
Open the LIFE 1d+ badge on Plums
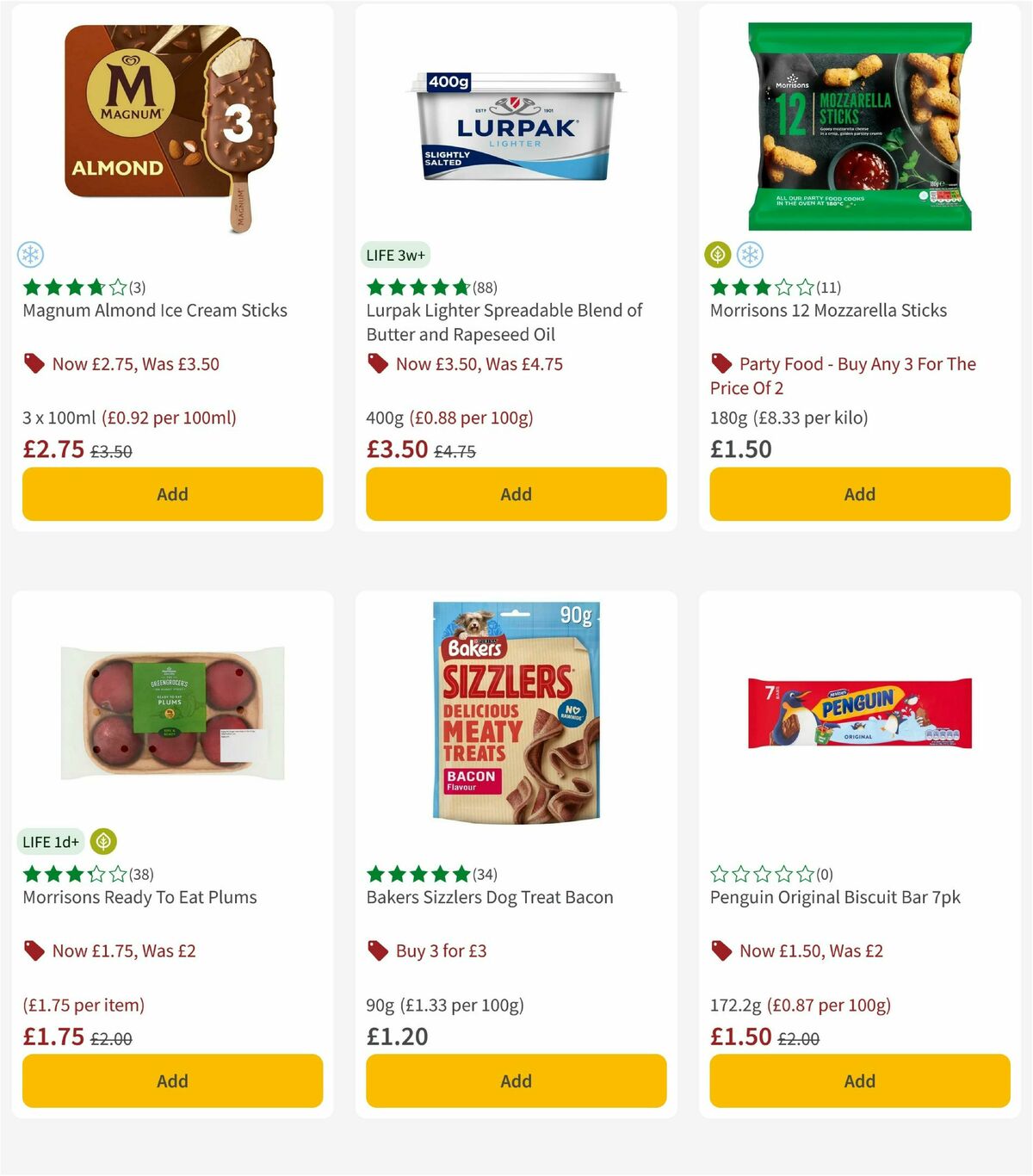click(x=51, y=842)
